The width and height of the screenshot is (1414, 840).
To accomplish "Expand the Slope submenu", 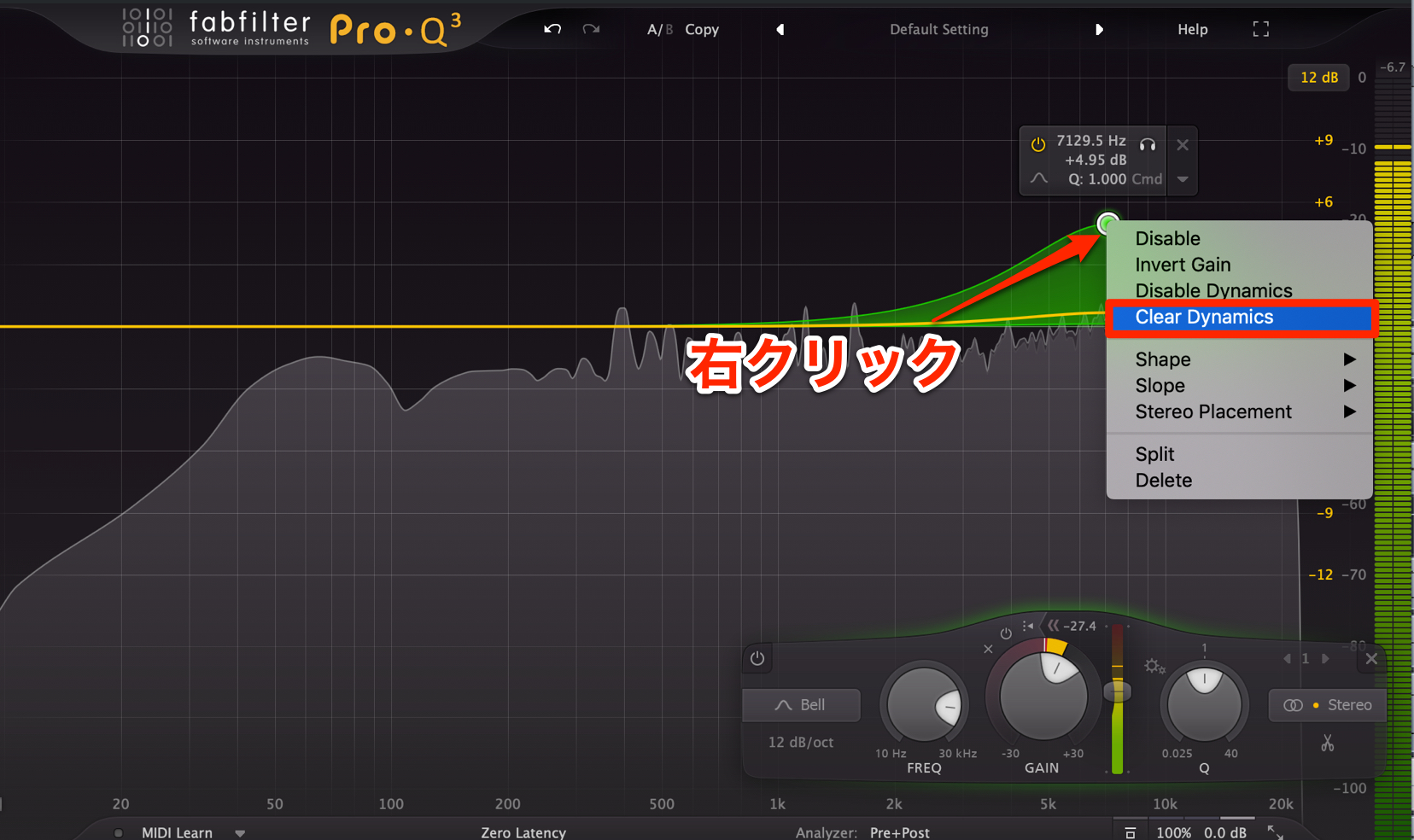I will click(x=1240, y=386).
